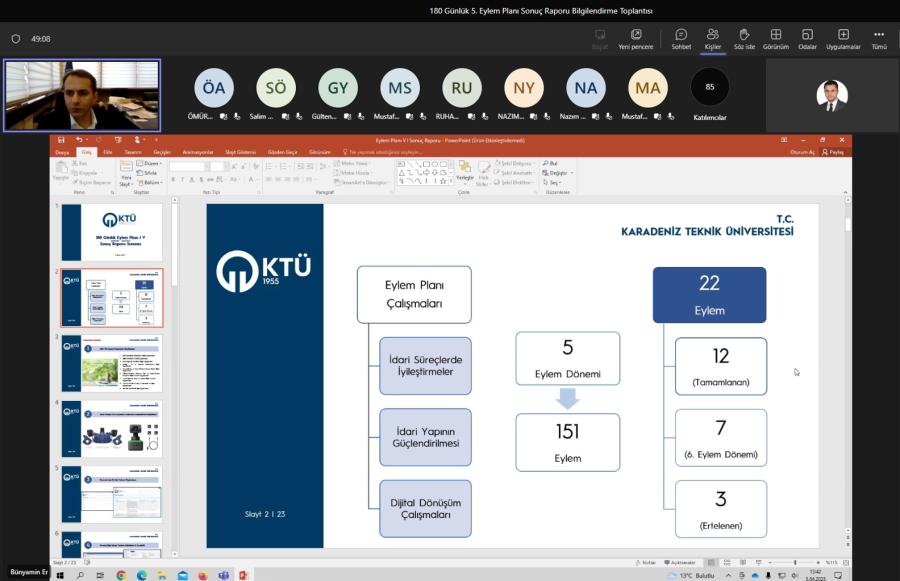Open Değiştir replace dropdown
Image resolution: width=900 pixels, height=581 pixels.
[x=557, y=173]
